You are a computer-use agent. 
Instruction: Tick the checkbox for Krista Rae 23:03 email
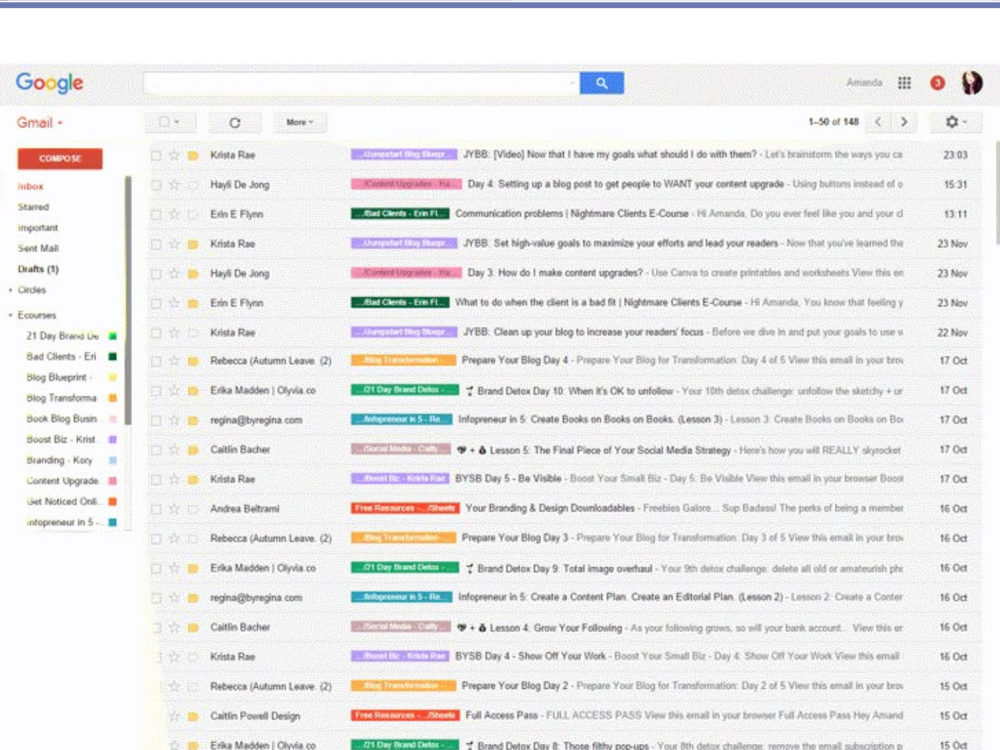(x=156, y=155)
